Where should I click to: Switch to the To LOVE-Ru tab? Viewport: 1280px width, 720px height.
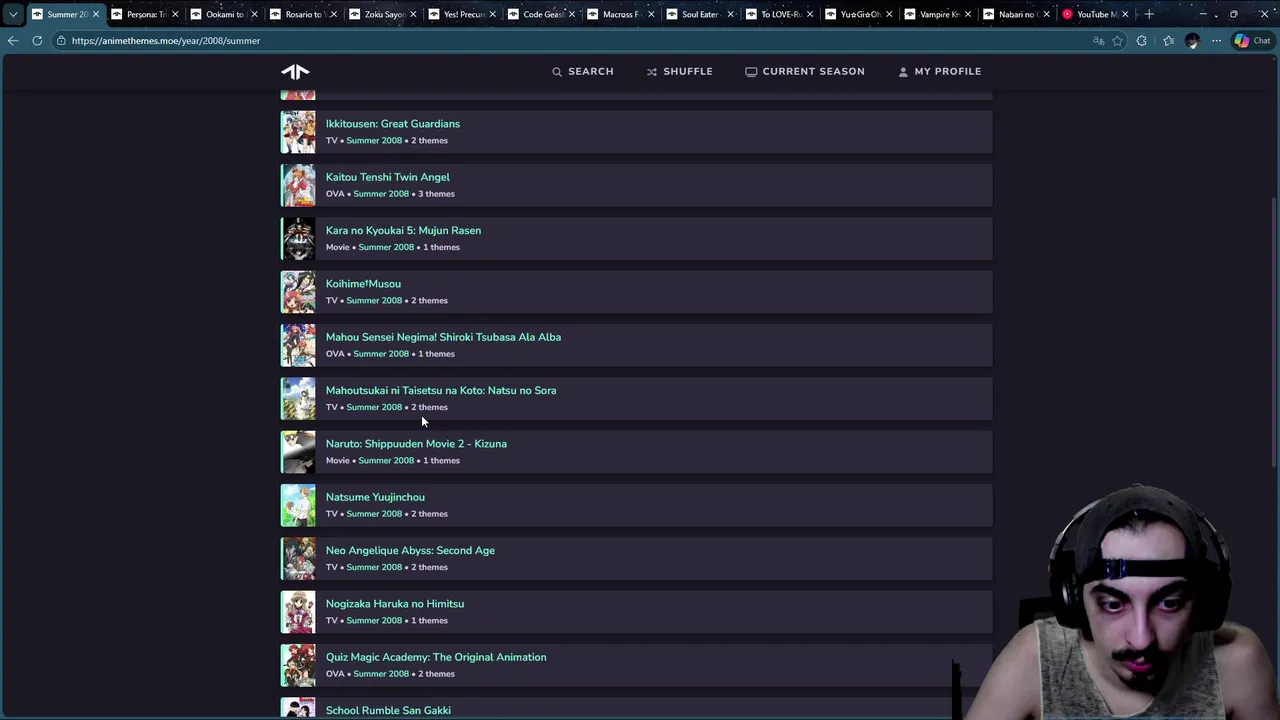click(780, 14)
